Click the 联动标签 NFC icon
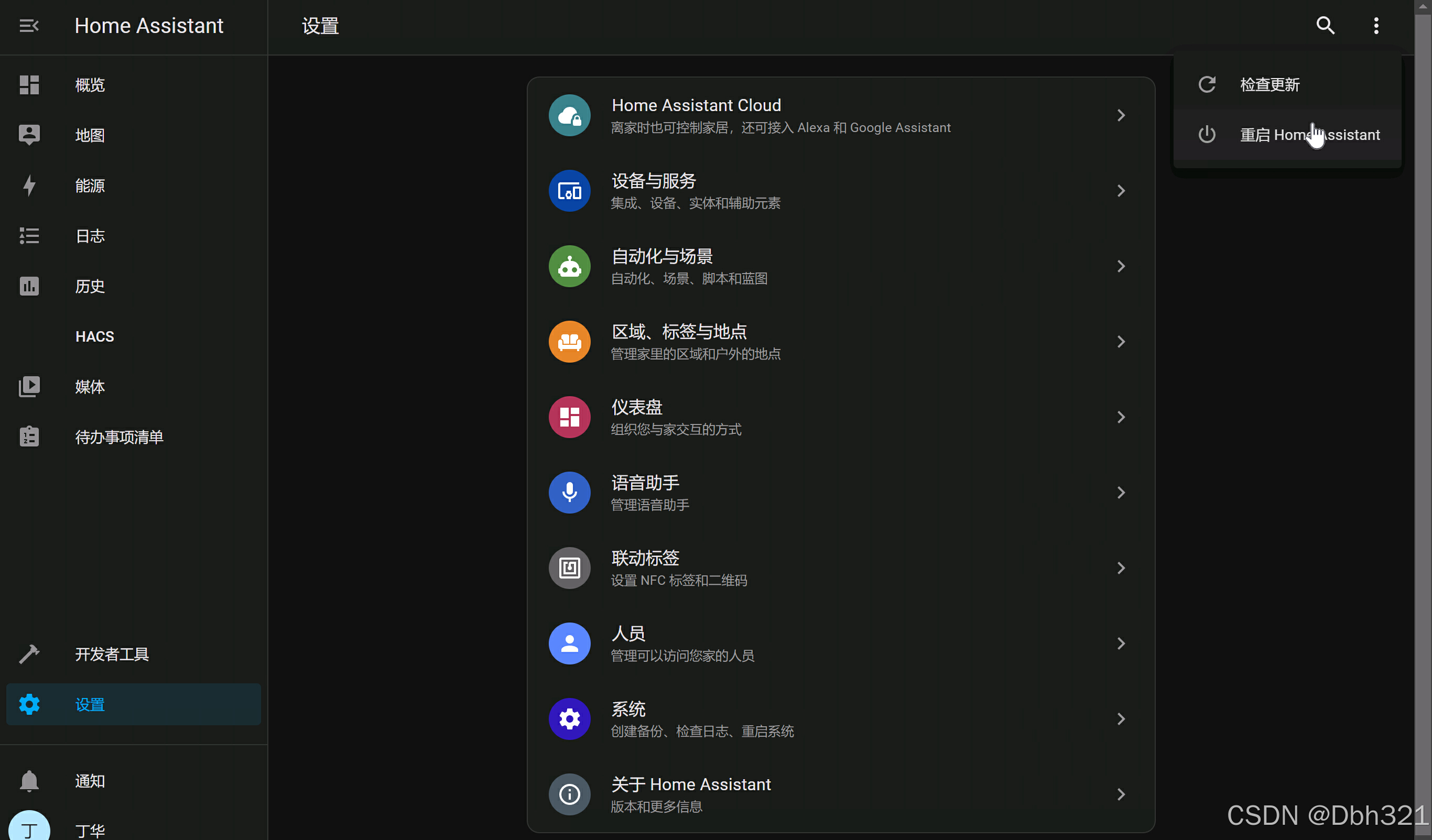1432x840 pixels. pos(569,568)
